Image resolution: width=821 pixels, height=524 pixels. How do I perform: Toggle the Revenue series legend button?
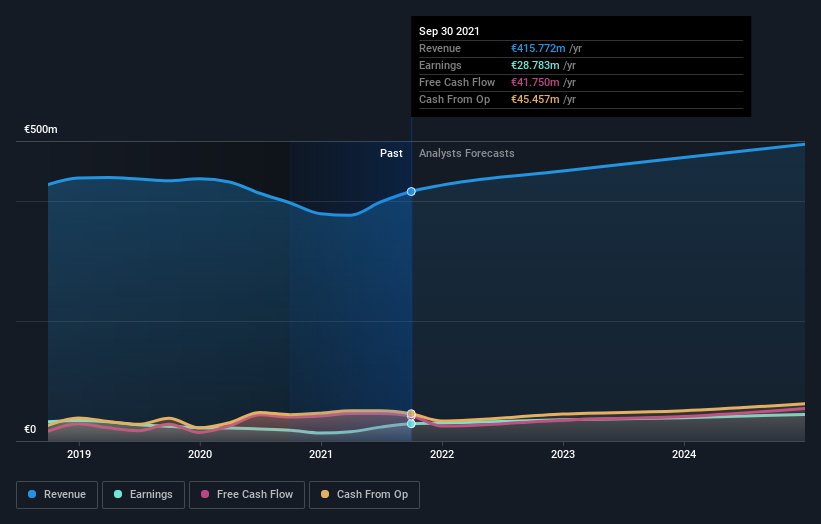coord(57,495)
